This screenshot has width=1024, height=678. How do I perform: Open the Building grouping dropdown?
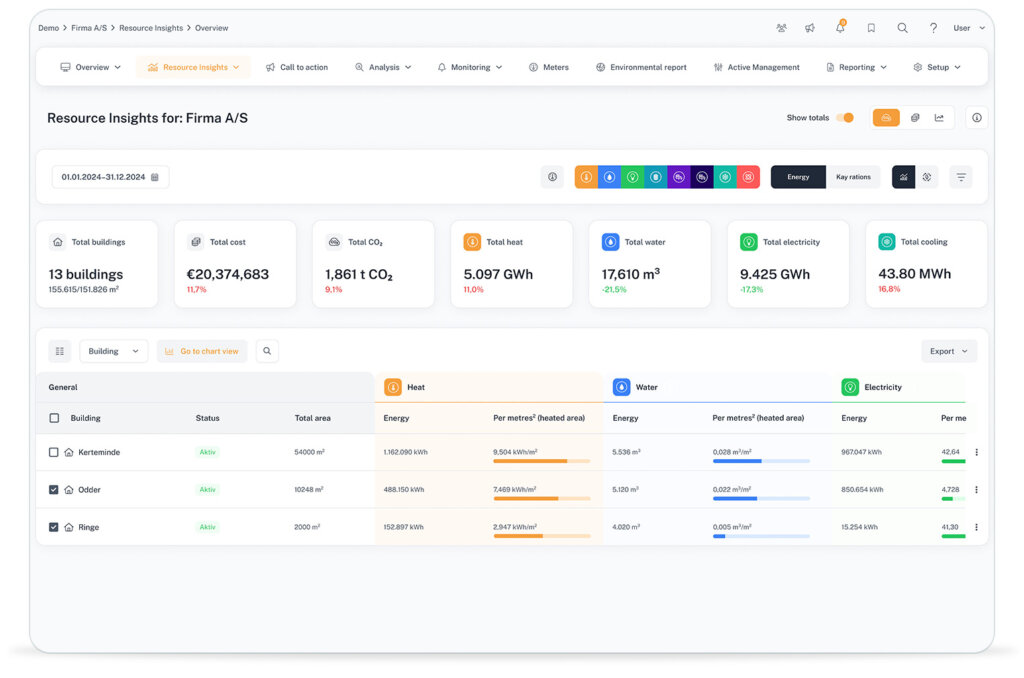[x=113, y=351]
